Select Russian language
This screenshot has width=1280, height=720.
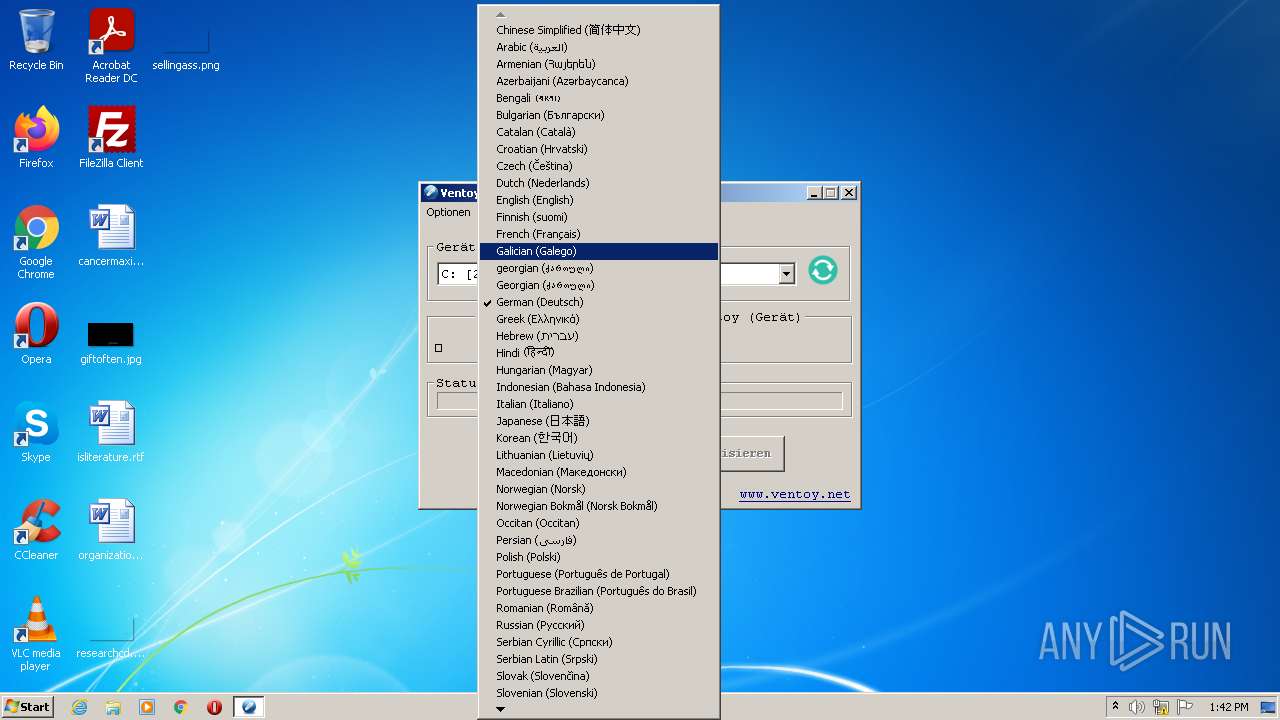(599, 625)
